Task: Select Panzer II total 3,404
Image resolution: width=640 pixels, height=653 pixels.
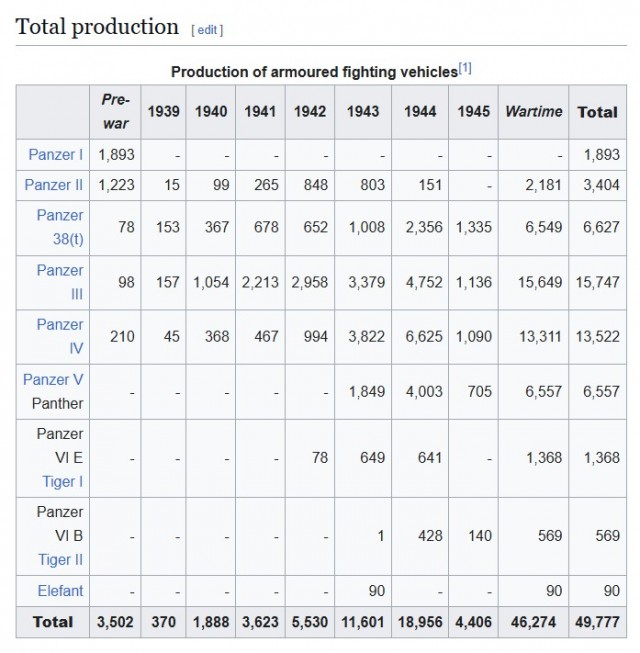Action: pyautogui.click(x=601, y=185)
